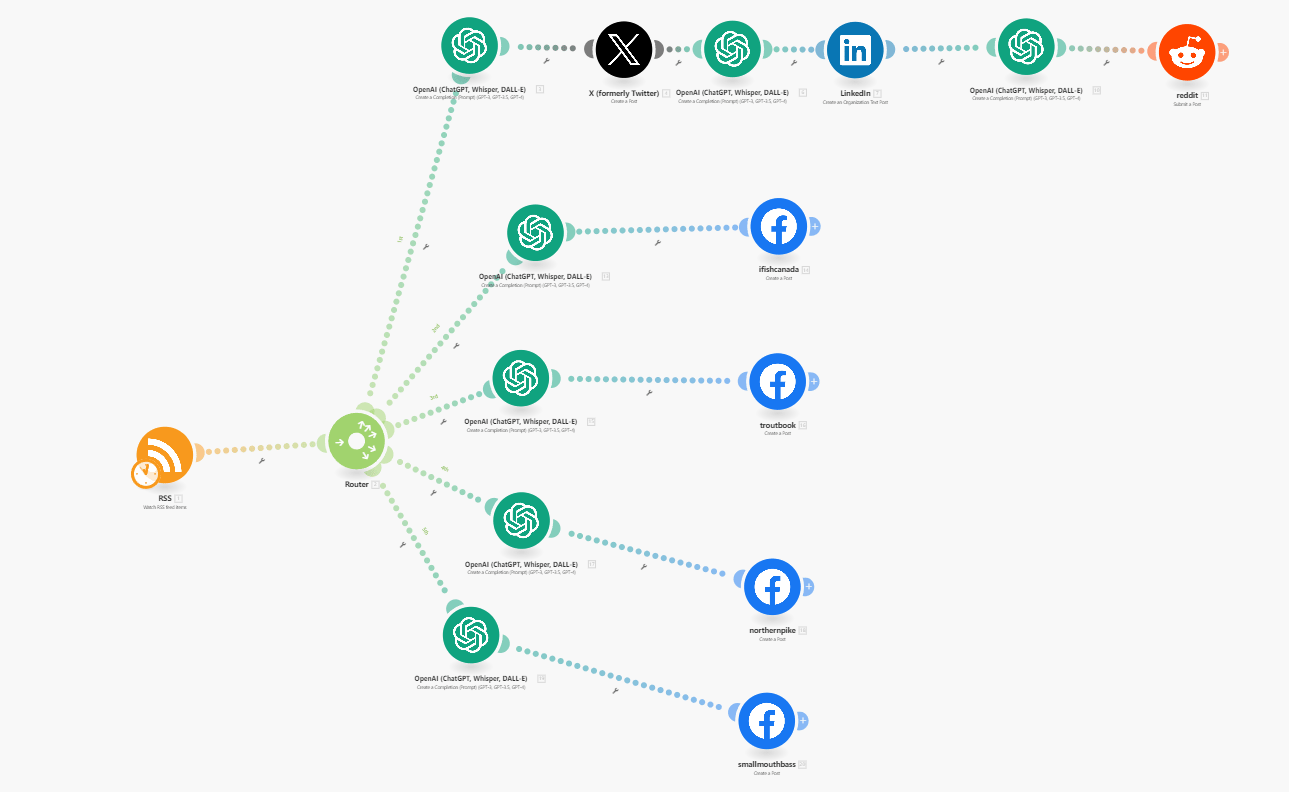Open the schedule clock on the RSS module
1289x792 pixels.
pos(145,474)
